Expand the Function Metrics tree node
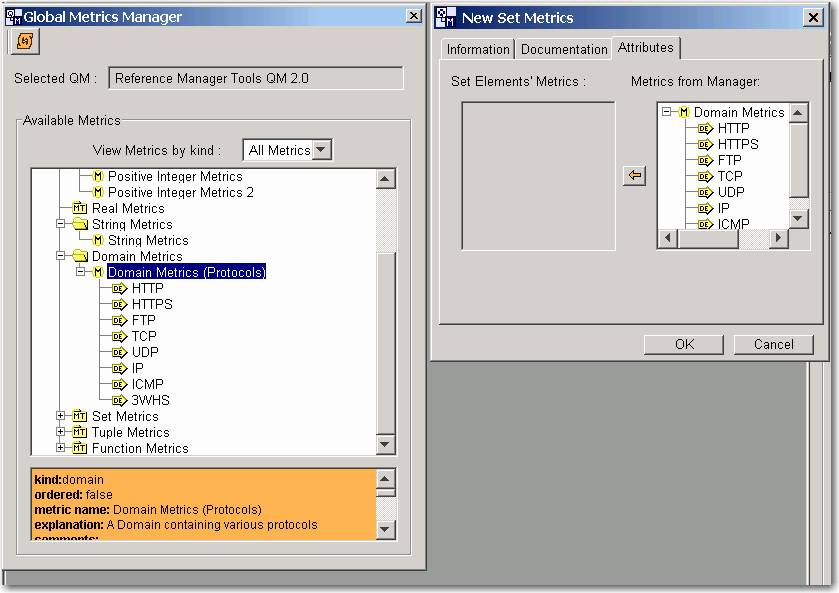 62,448
